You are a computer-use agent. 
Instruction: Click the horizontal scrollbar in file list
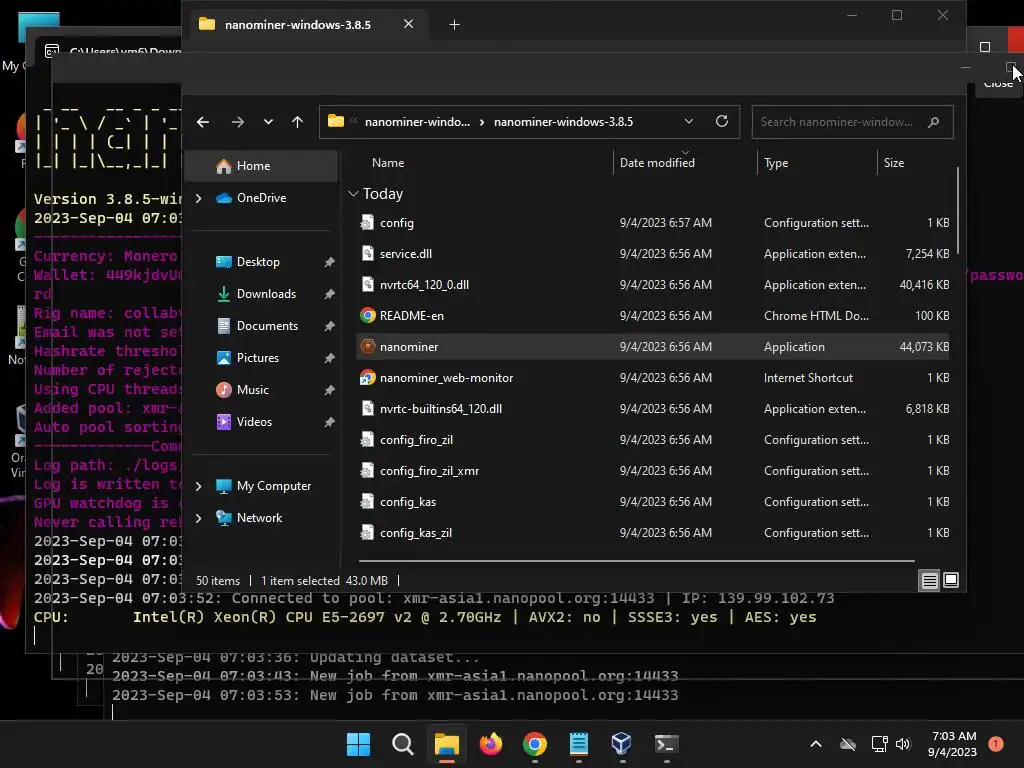[x=637, y=560]
